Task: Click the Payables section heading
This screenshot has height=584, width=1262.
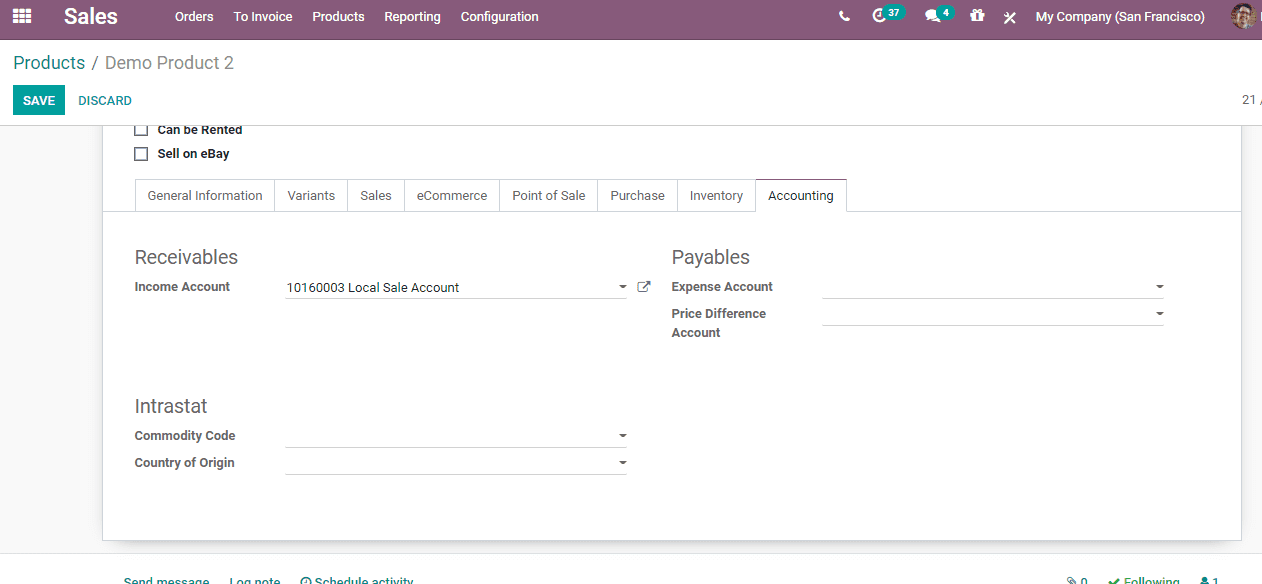Action: [711, 257]
